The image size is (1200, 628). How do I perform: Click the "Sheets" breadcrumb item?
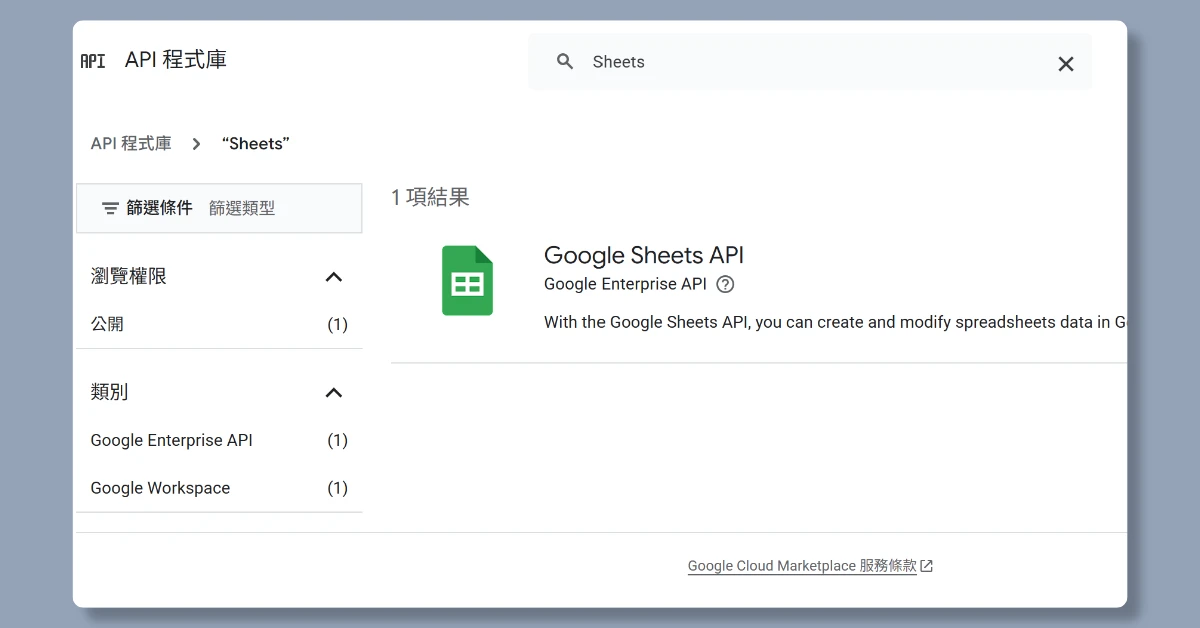256,144
